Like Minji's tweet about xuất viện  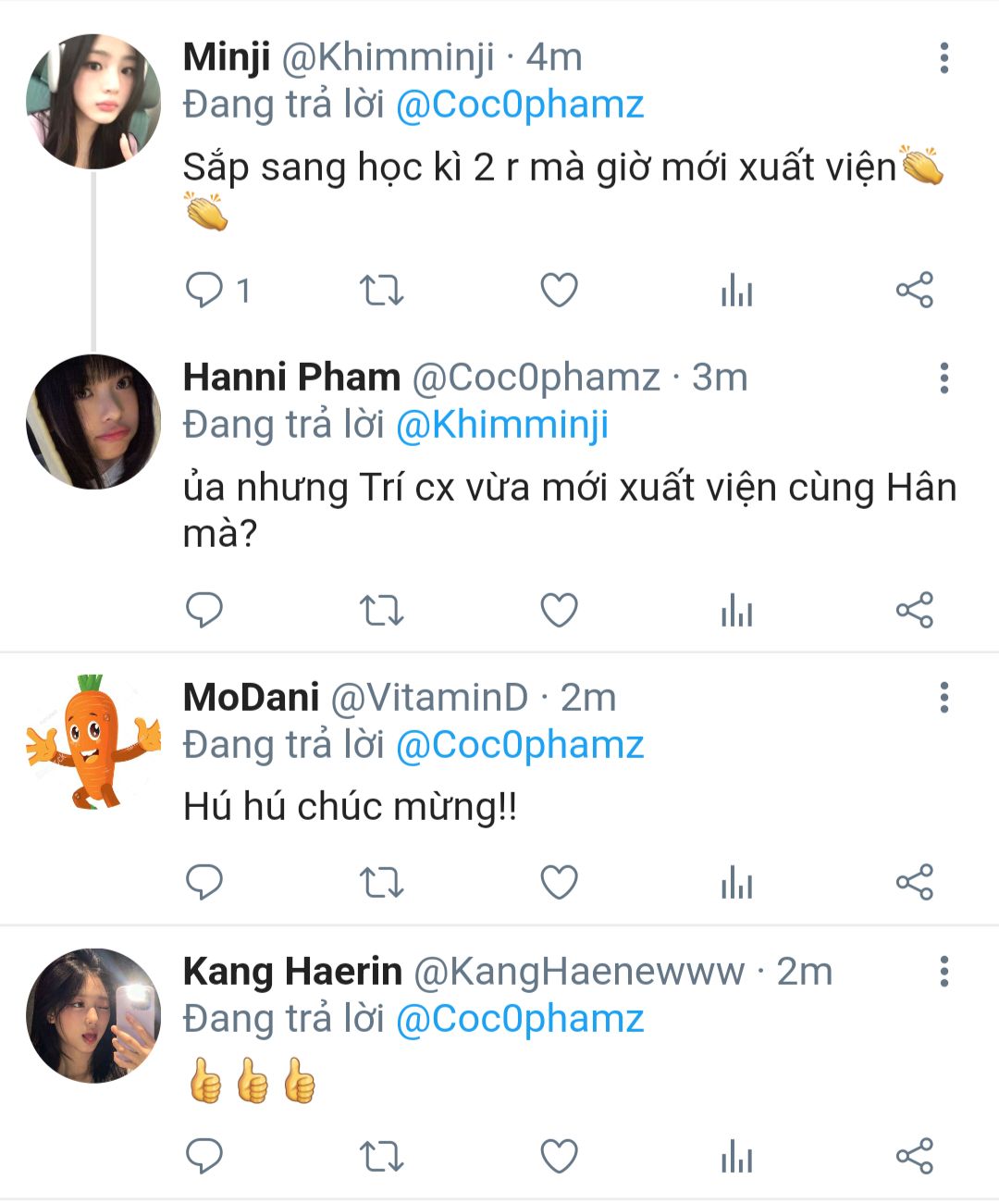pyautogui.click(x=559, y=291)
